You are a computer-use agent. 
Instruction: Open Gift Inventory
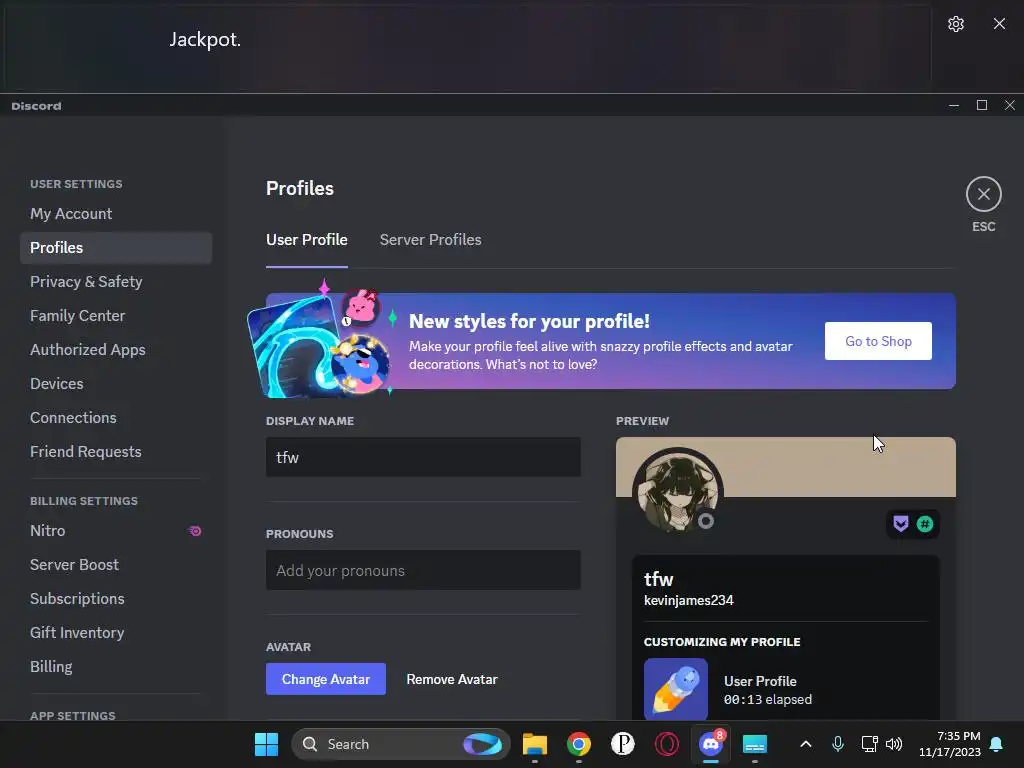[116, 633]
